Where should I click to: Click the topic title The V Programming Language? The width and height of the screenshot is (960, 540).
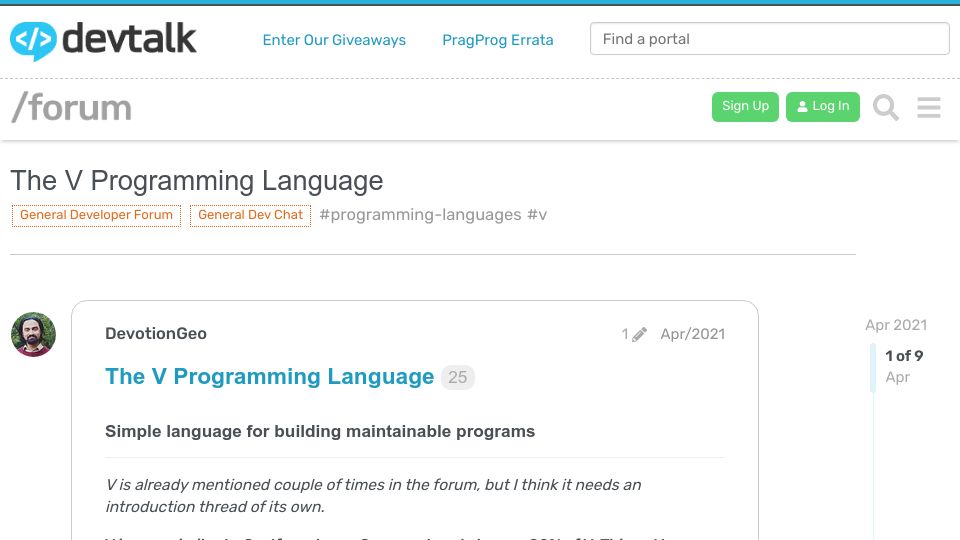pos(197,181)
